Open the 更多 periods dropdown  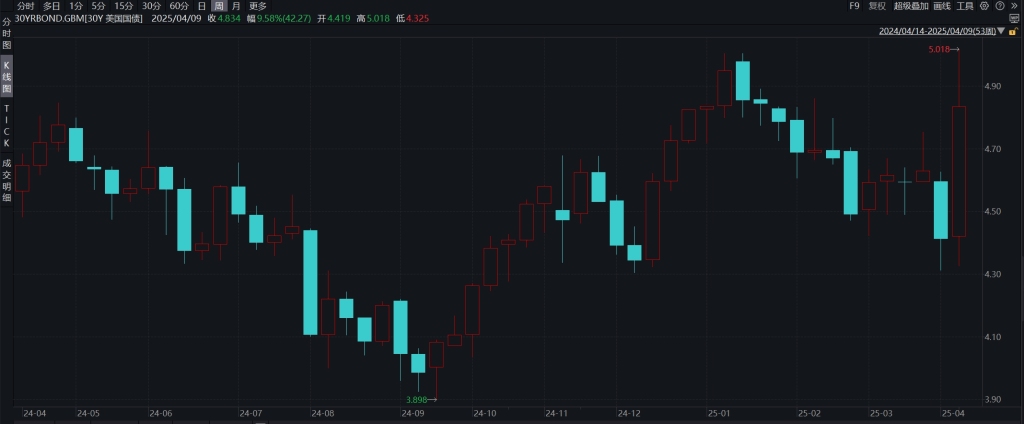point(258,6)
